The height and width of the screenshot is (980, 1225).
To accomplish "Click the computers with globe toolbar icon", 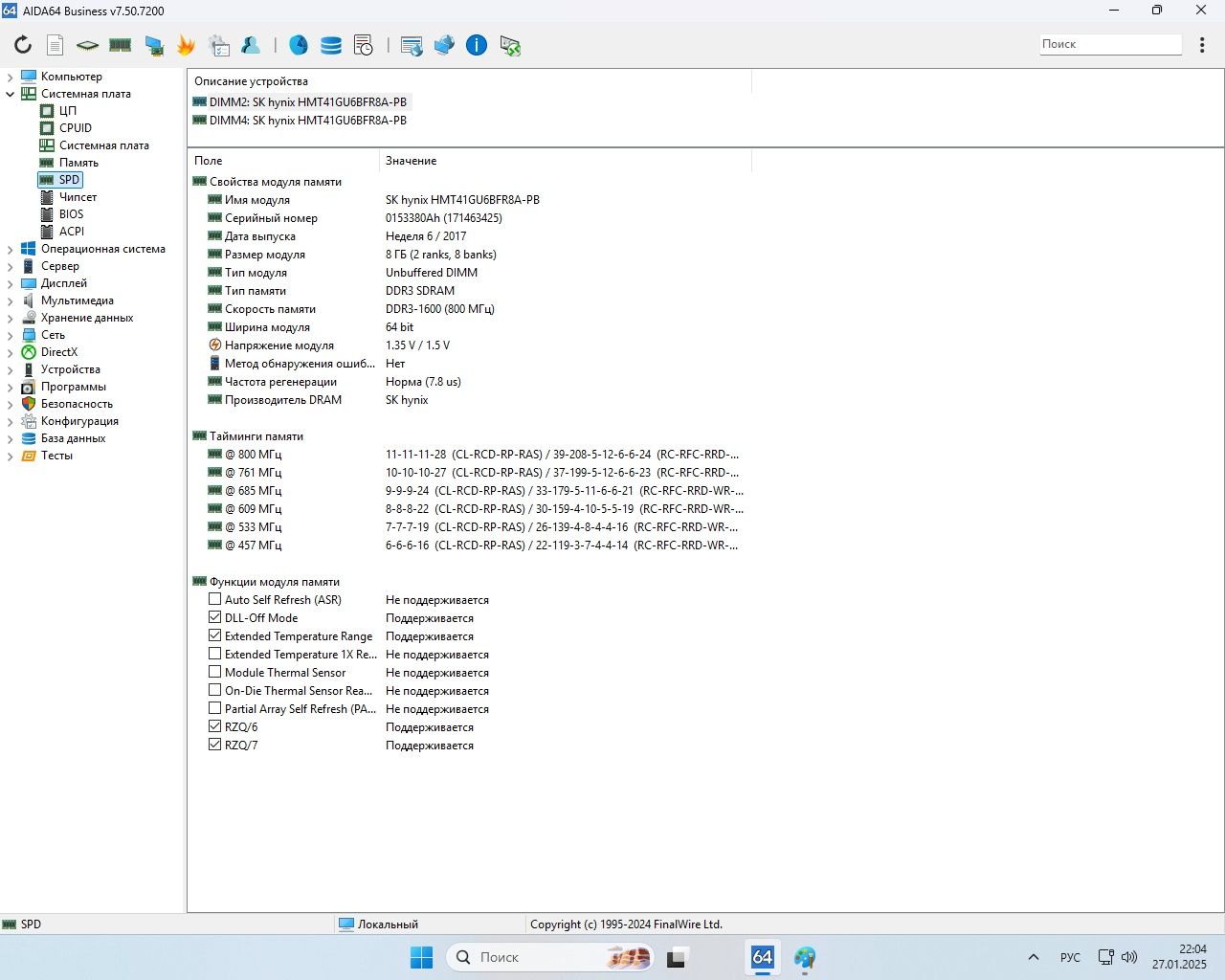I will click(x=444, y=45).
